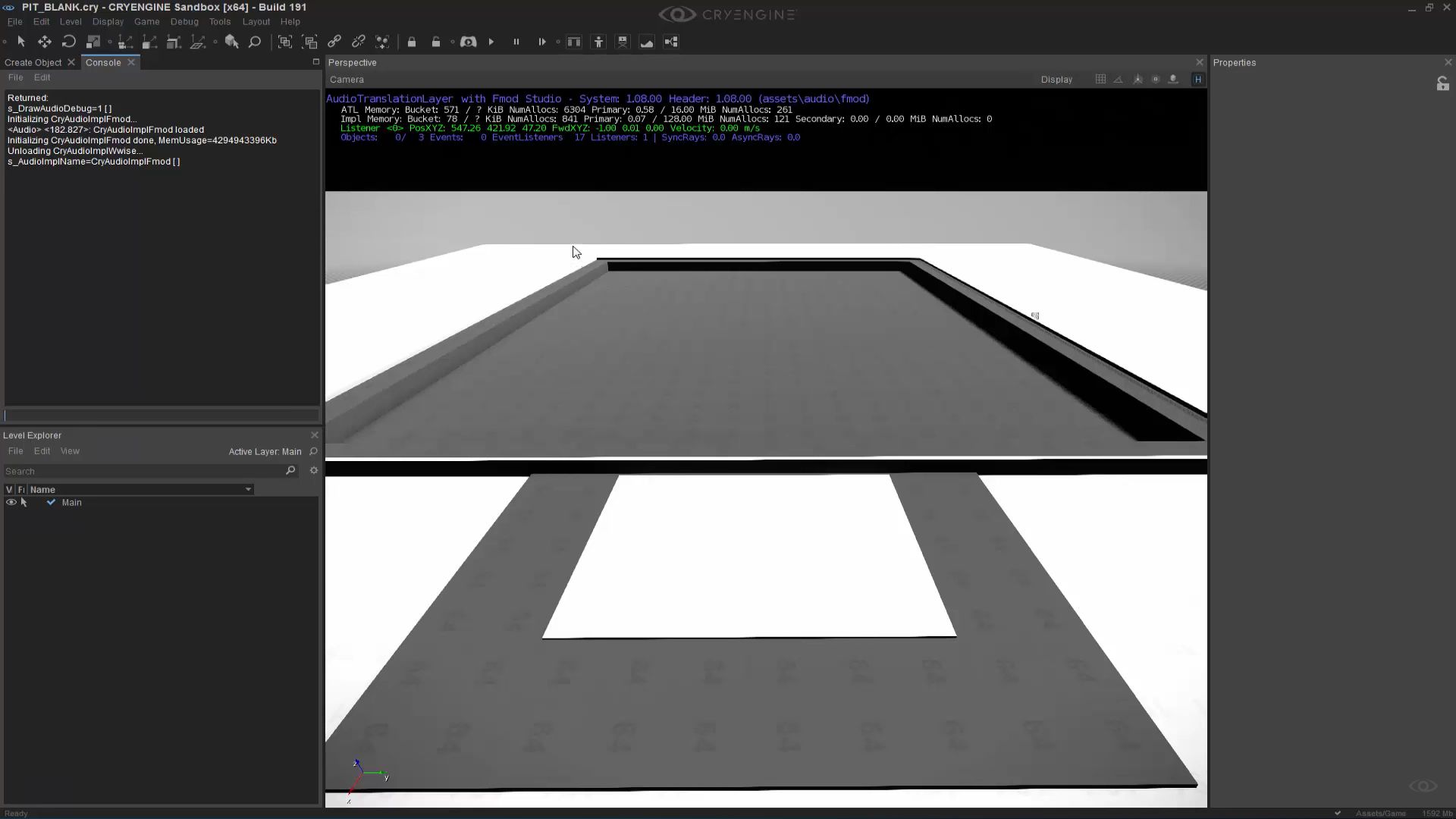Screen dimensions: 1456x819
Task: Lock the current selection with the padlock icon
Action: coord(412,42)
